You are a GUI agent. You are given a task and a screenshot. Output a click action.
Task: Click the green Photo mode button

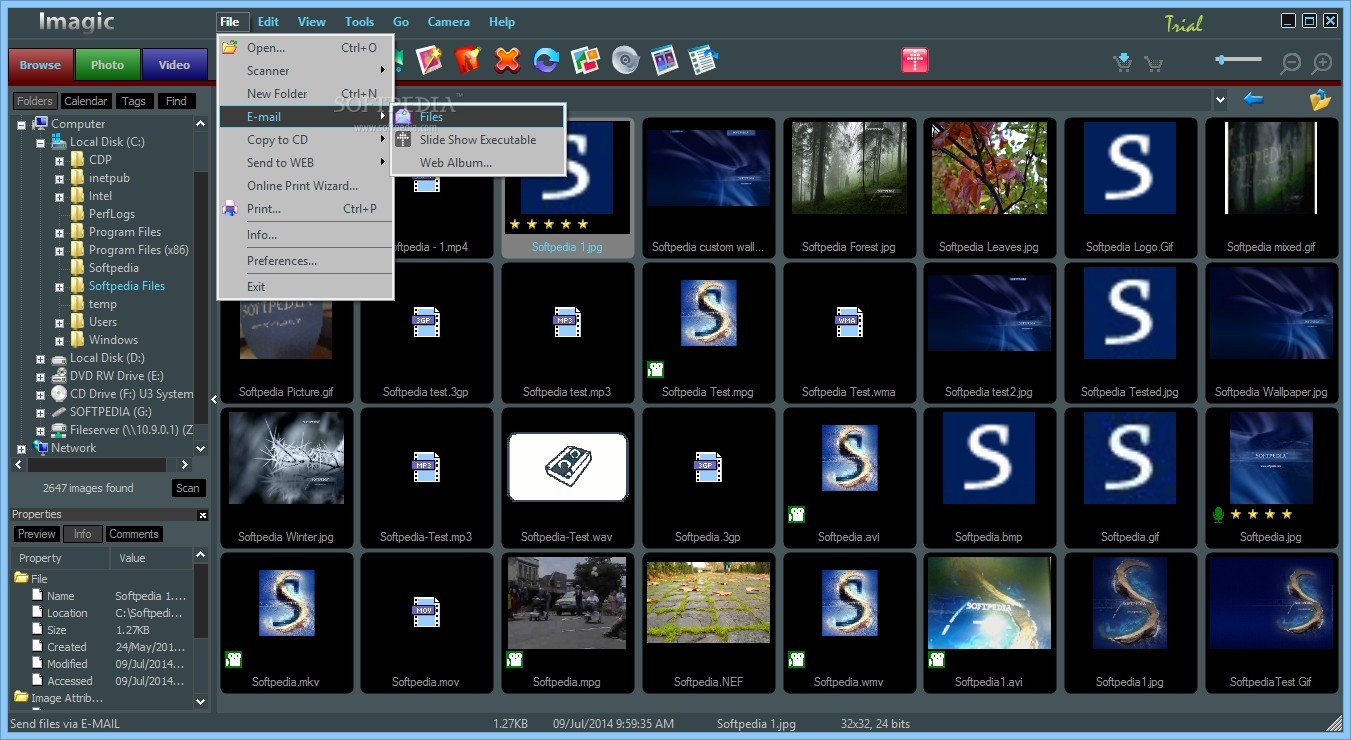click(107, 65)
